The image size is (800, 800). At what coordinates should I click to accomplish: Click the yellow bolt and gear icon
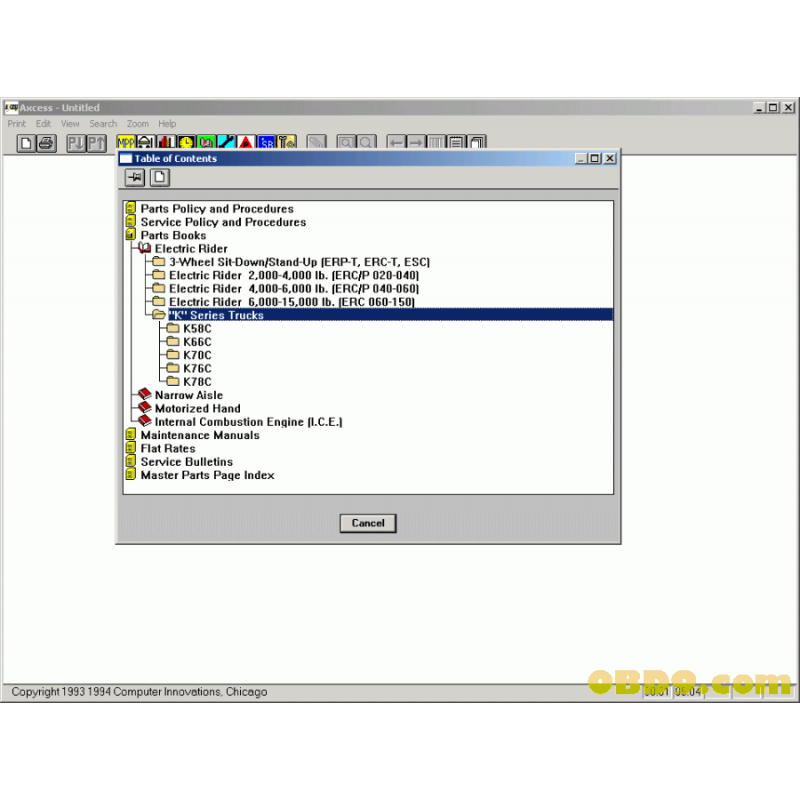point(287,142)
